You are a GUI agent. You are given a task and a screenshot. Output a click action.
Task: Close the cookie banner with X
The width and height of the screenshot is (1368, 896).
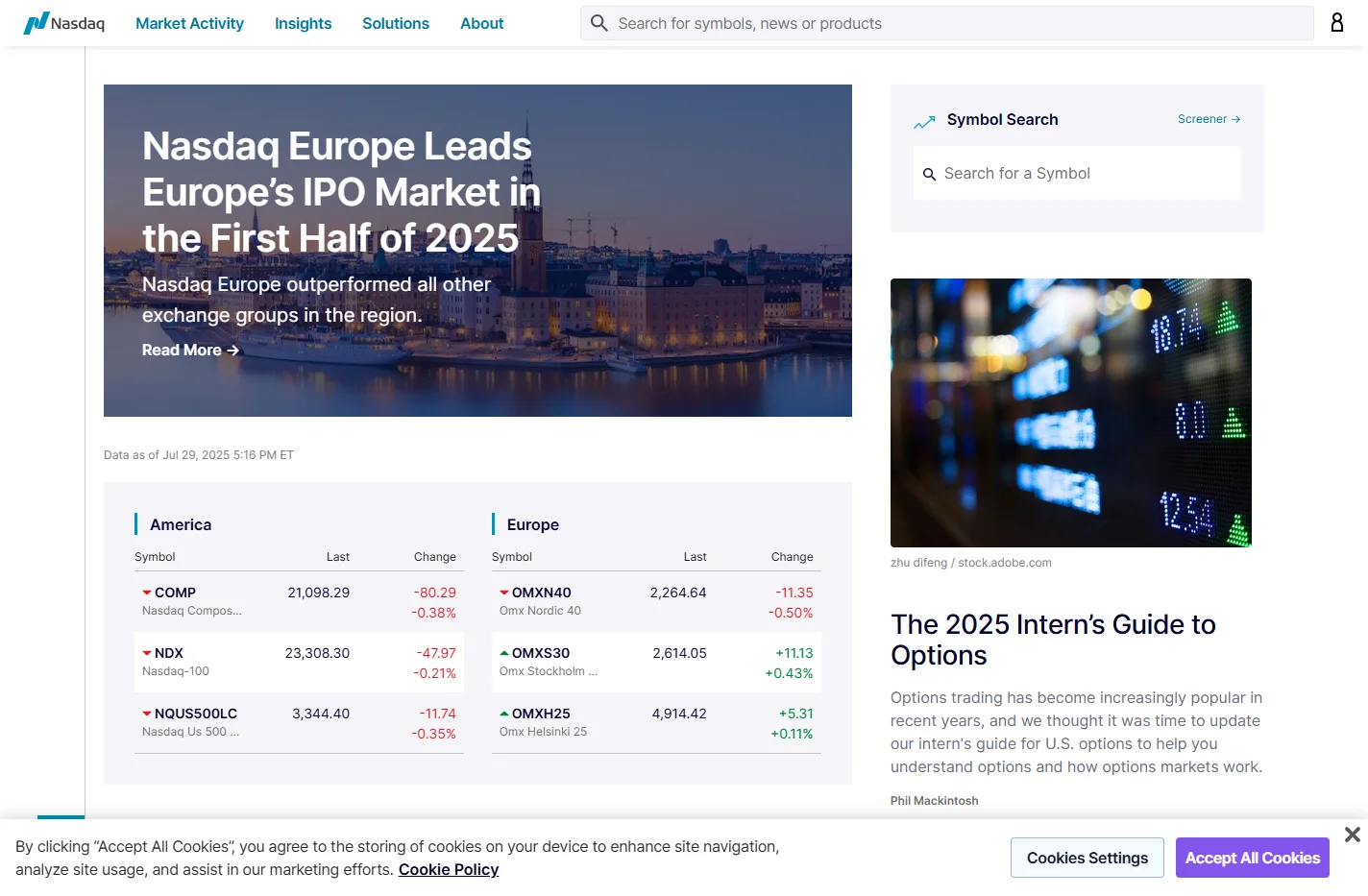tap(1353, 835)
